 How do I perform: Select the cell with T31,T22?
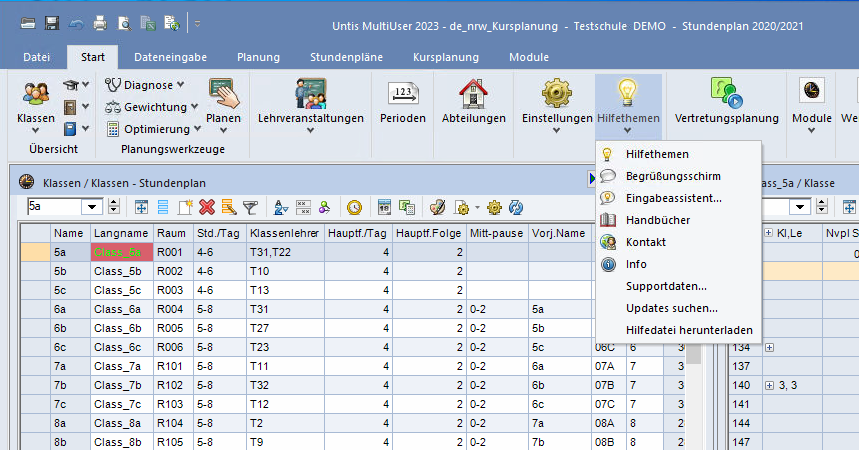(x=285, y=252)
